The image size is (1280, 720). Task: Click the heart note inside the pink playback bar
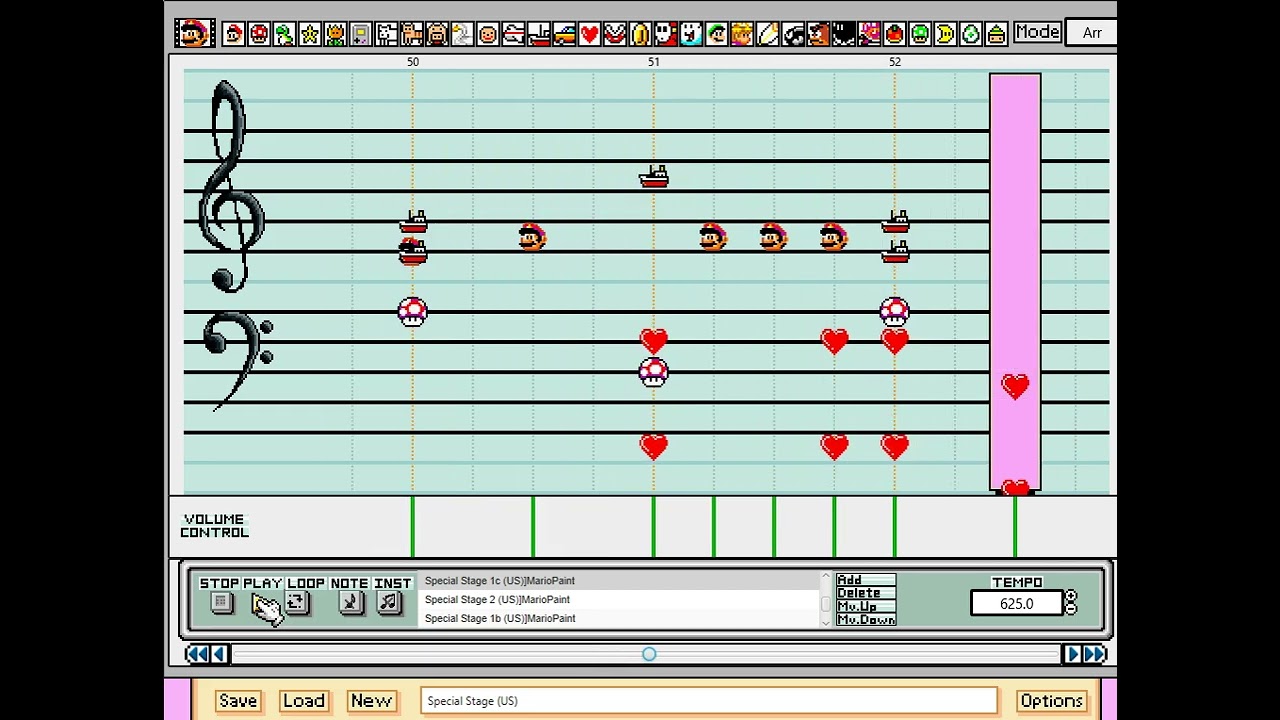coord(1015,386)
